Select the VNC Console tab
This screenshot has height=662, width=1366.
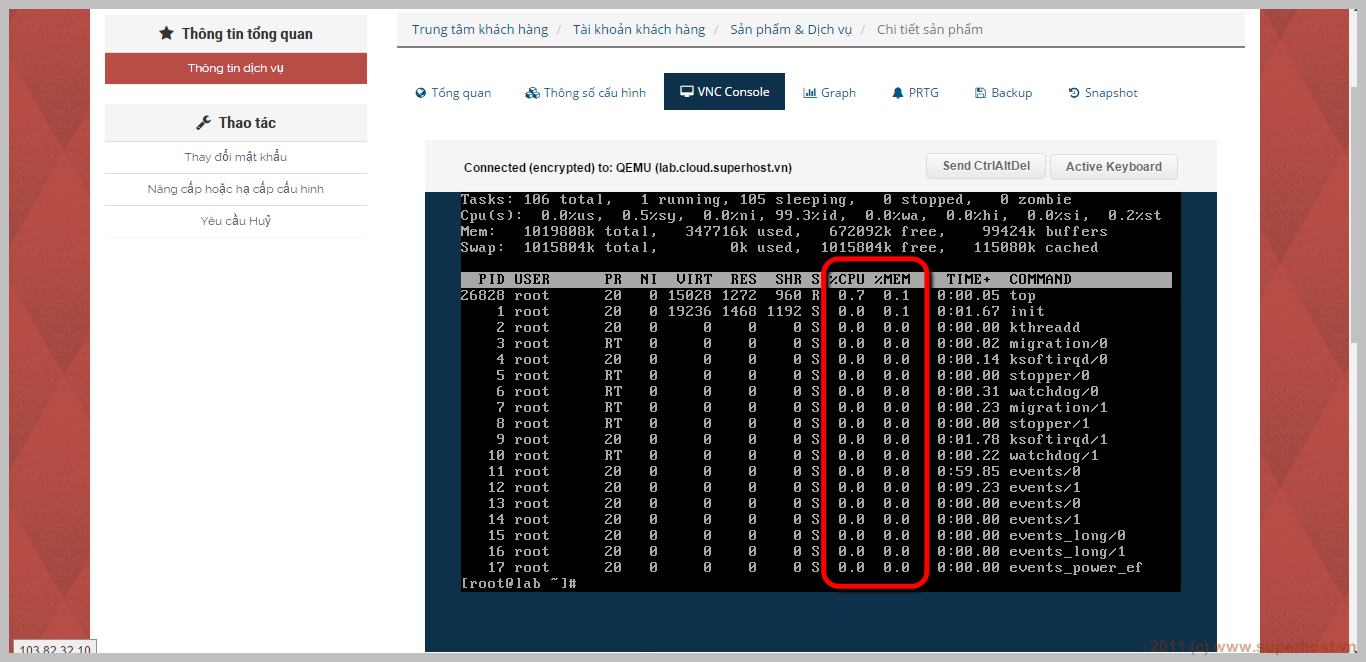click(x=724, y=91)
